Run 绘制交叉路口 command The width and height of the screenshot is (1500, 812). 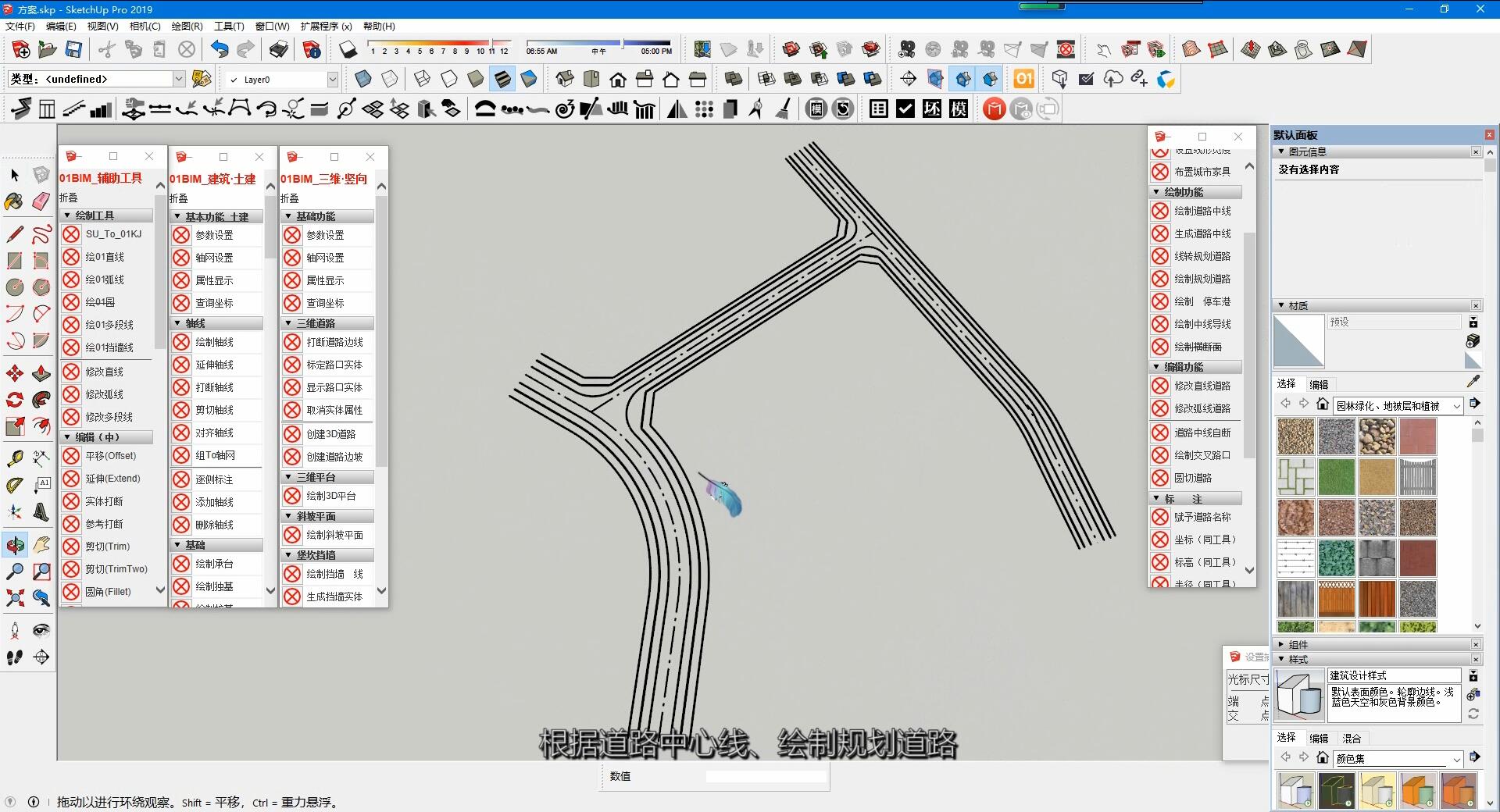pyautogui.click(x=1202, y=455)
